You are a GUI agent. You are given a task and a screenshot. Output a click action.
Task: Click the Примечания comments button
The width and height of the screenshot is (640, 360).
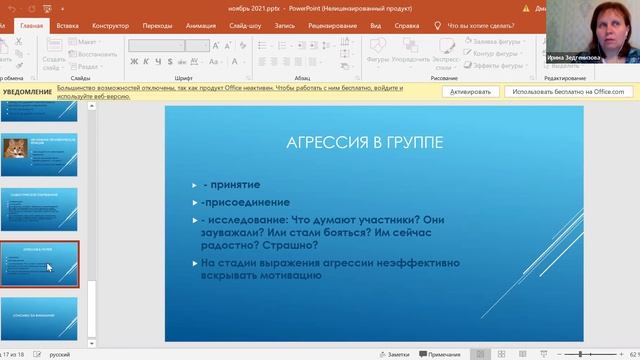pos(440,354)
